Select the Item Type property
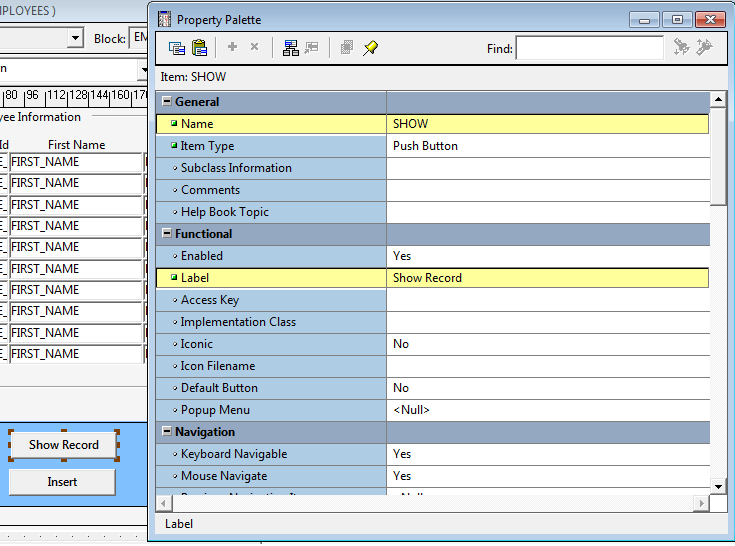Viewport: 735px width, 546px height. pyautogui.click(x=271, y=146)
